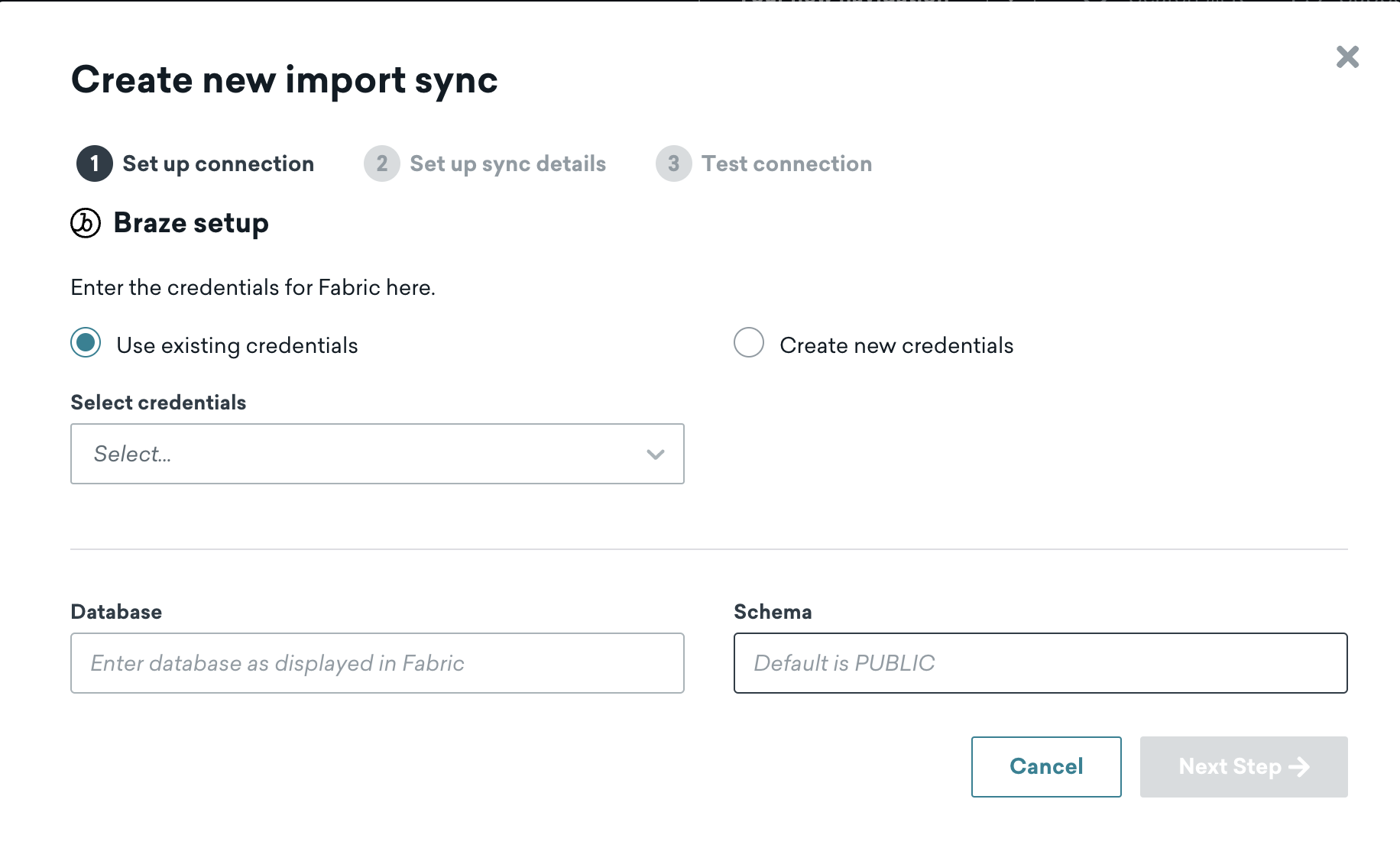Click the step 2 circle icon
The width and height of the screenshot is (1400, 851).
click(382, 163)
